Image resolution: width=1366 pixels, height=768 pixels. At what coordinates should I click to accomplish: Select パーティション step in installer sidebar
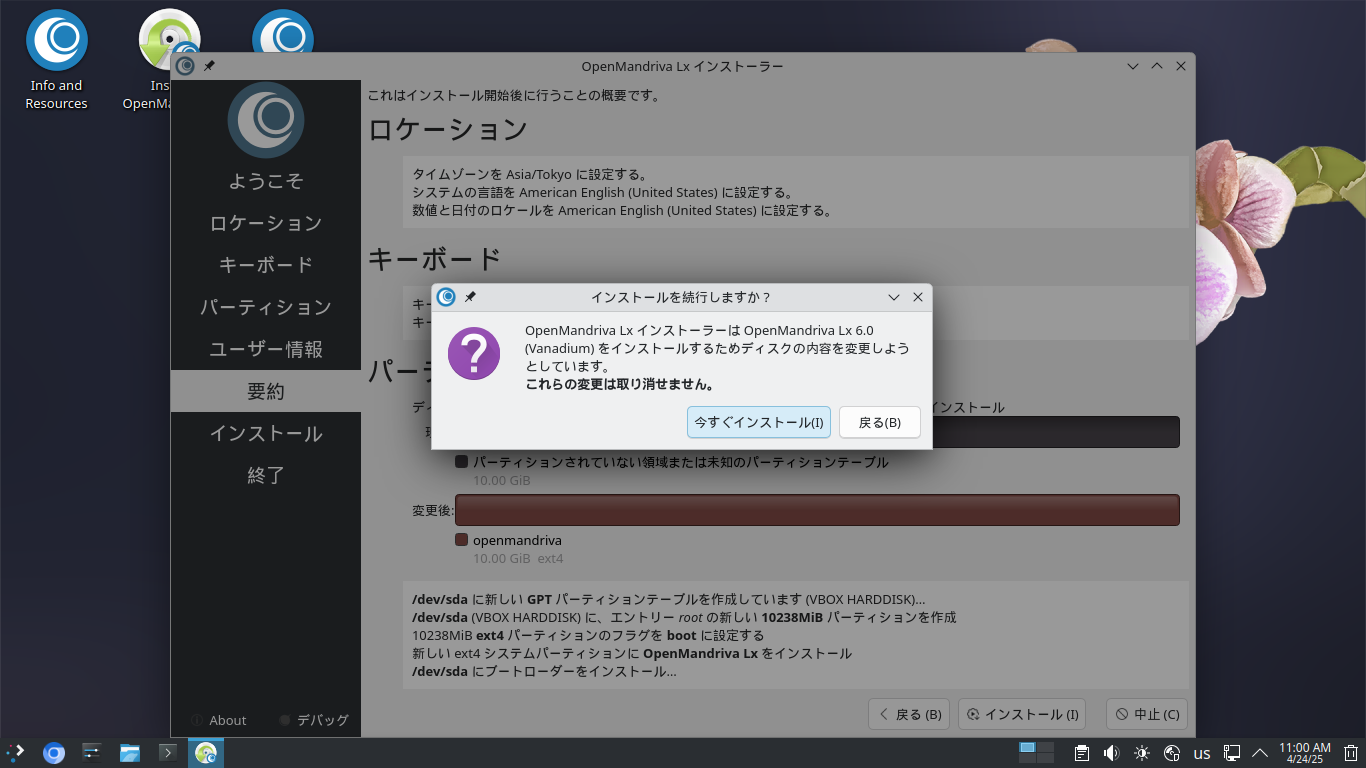[266, 307]
